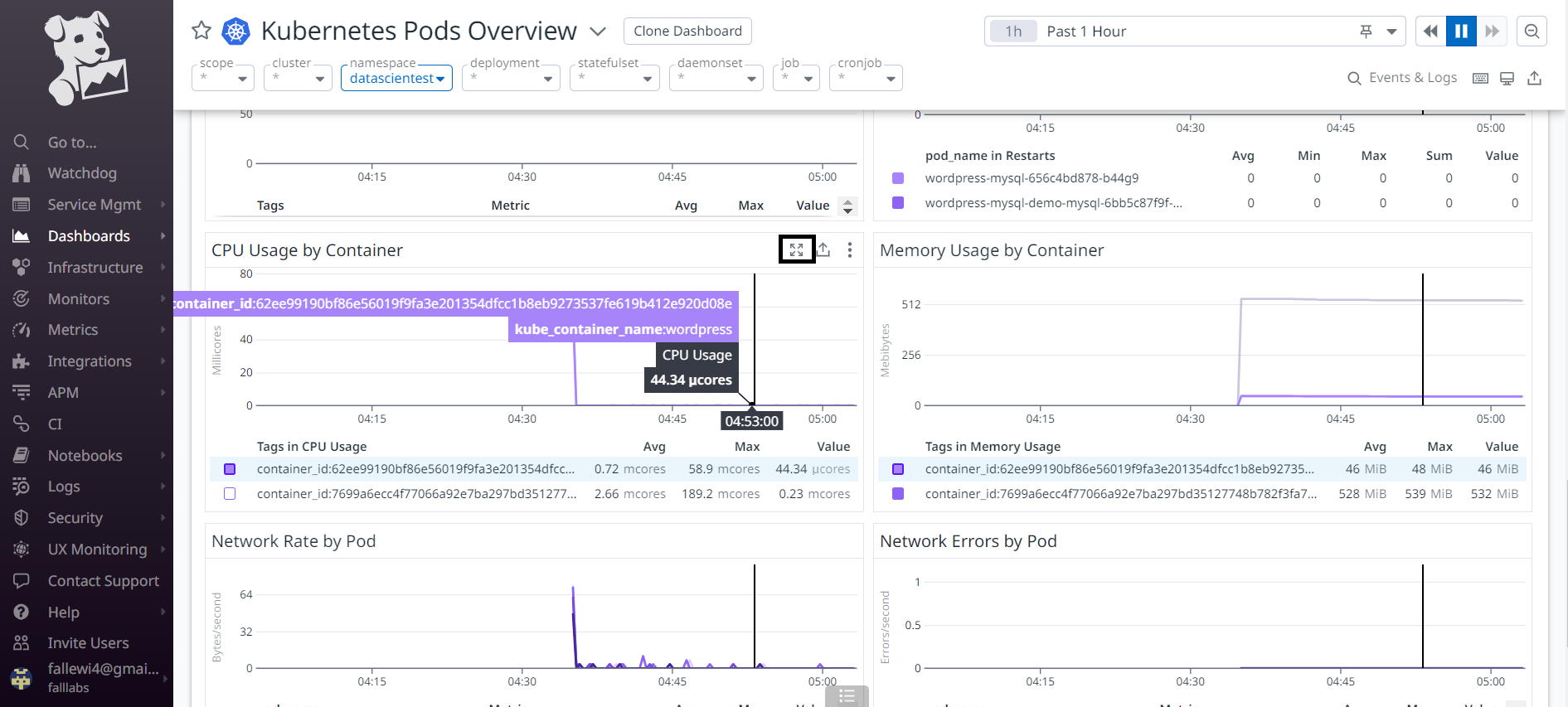The height and width of the screenshot is (707, 1568).
Task: Step back one time frame
Action: [1430, 31]
